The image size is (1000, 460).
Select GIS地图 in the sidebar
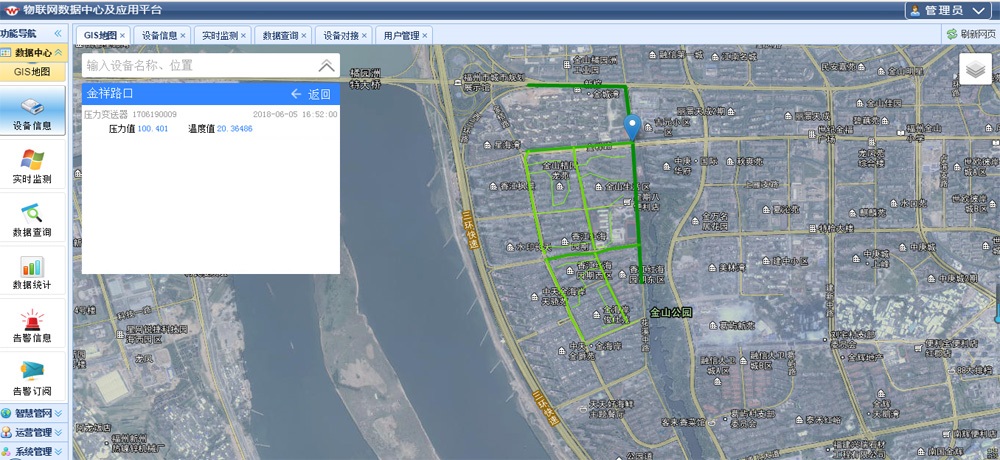click(x=32, y=71)
